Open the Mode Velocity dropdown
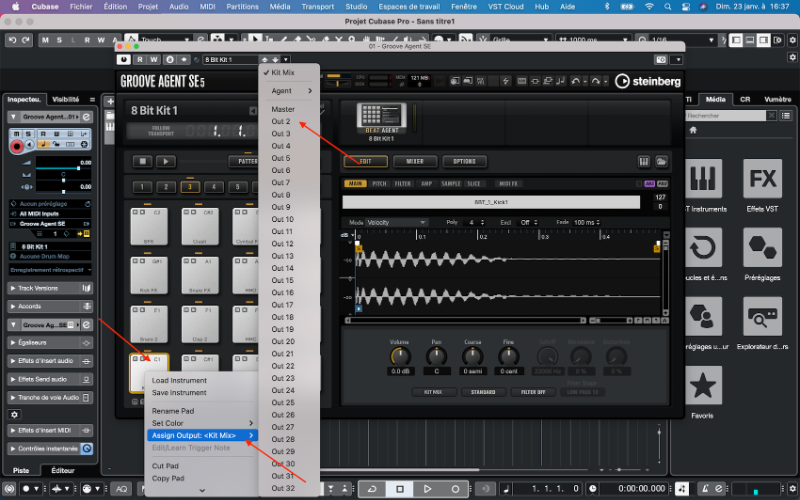This screenshot has width=800, height=500. (x=396, y=222)
